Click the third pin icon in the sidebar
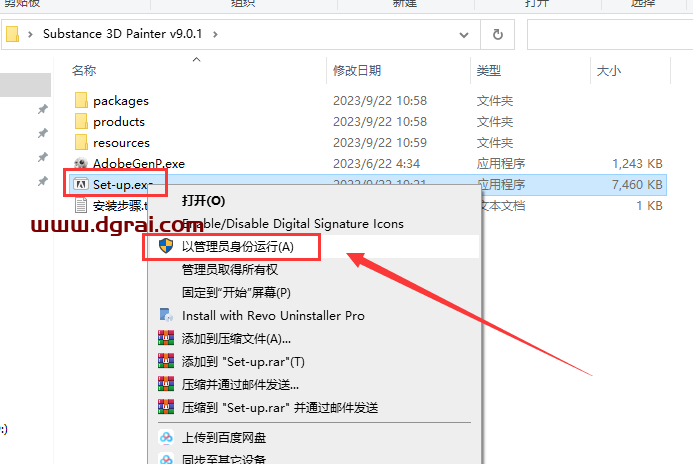Viewport: 693px width, 464px height. [x=42, y=157]
